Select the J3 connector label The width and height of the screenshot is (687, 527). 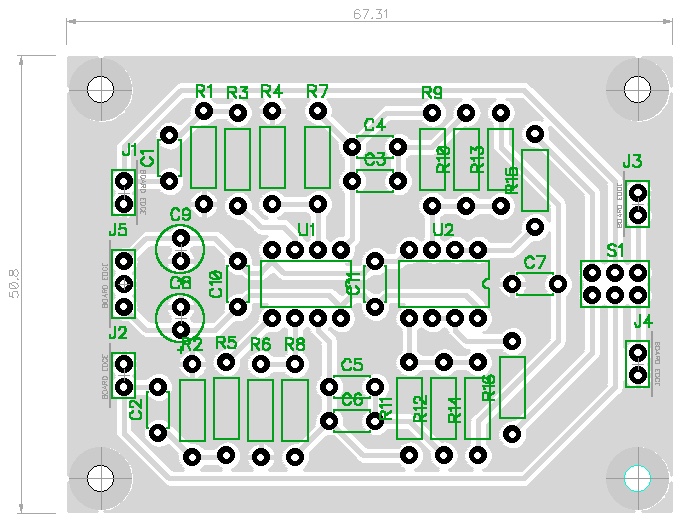point(632,162)
